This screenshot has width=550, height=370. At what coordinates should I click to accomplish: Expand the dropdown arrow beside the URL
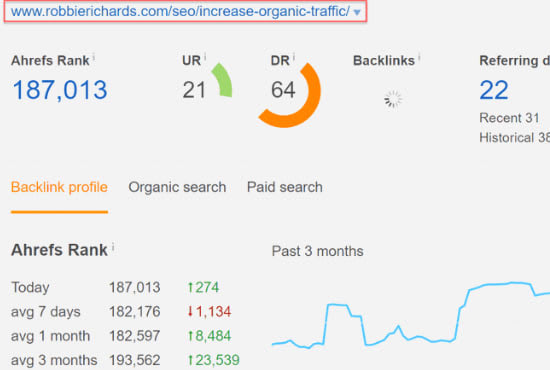click(x=357, y=13)
